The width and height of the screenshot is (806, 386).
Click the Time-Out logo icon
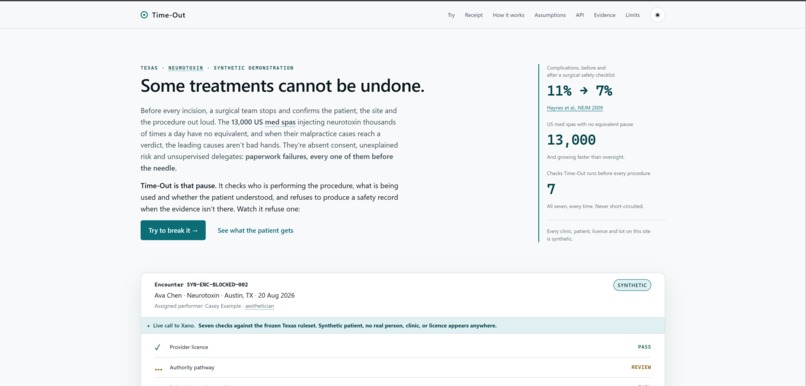click(144, 15)
